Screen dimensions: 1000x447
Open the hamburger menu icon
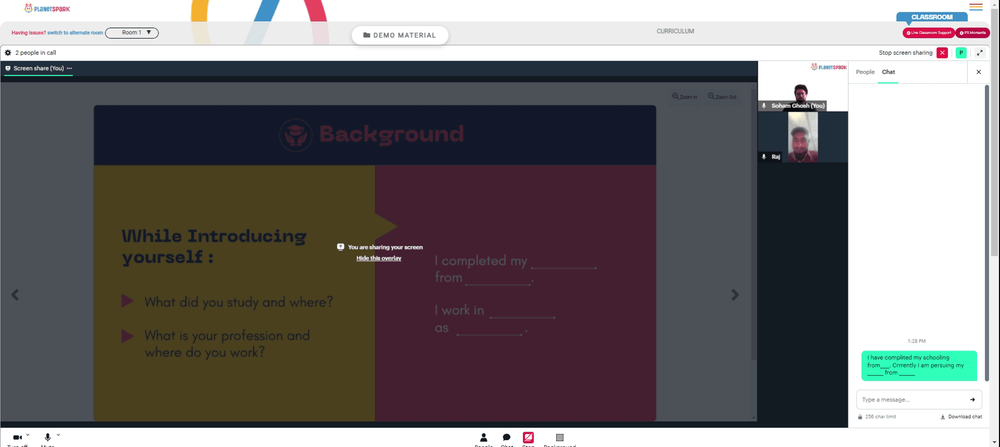point(976,7)
